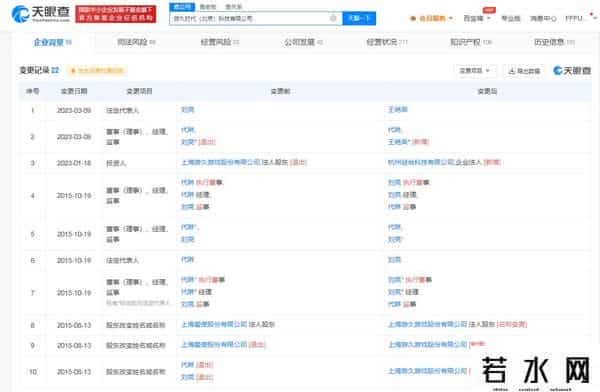The width and height of the screenshot is (600, 392).
Task: Open row 1 before-change person link
Action: coord(188,110)
